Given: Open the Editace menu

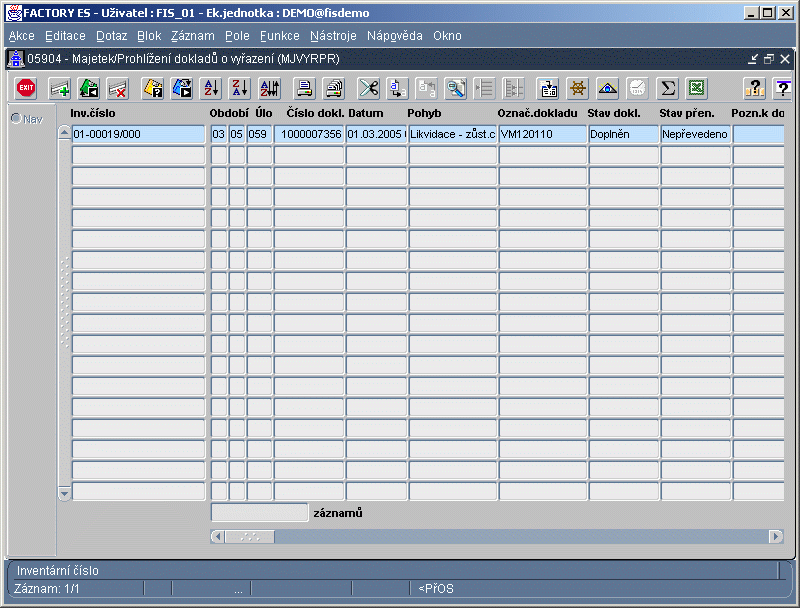Looking at the screenshot, I should (x=65, y=36).
